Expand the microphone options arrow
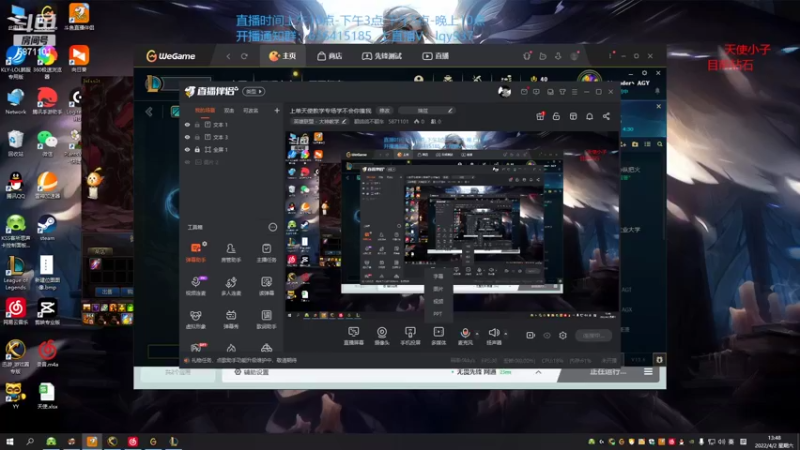The width and height of the screenshot is (800, 450). [477, 334]
